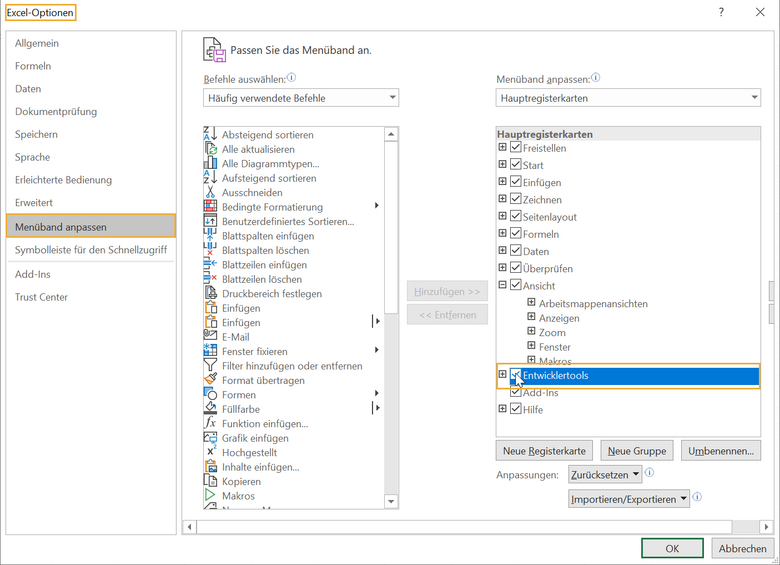This screenshot has width=780, height=565.
Task: Open the Importieren/Exportieren dropdown
Action: (x=629, y=499)
